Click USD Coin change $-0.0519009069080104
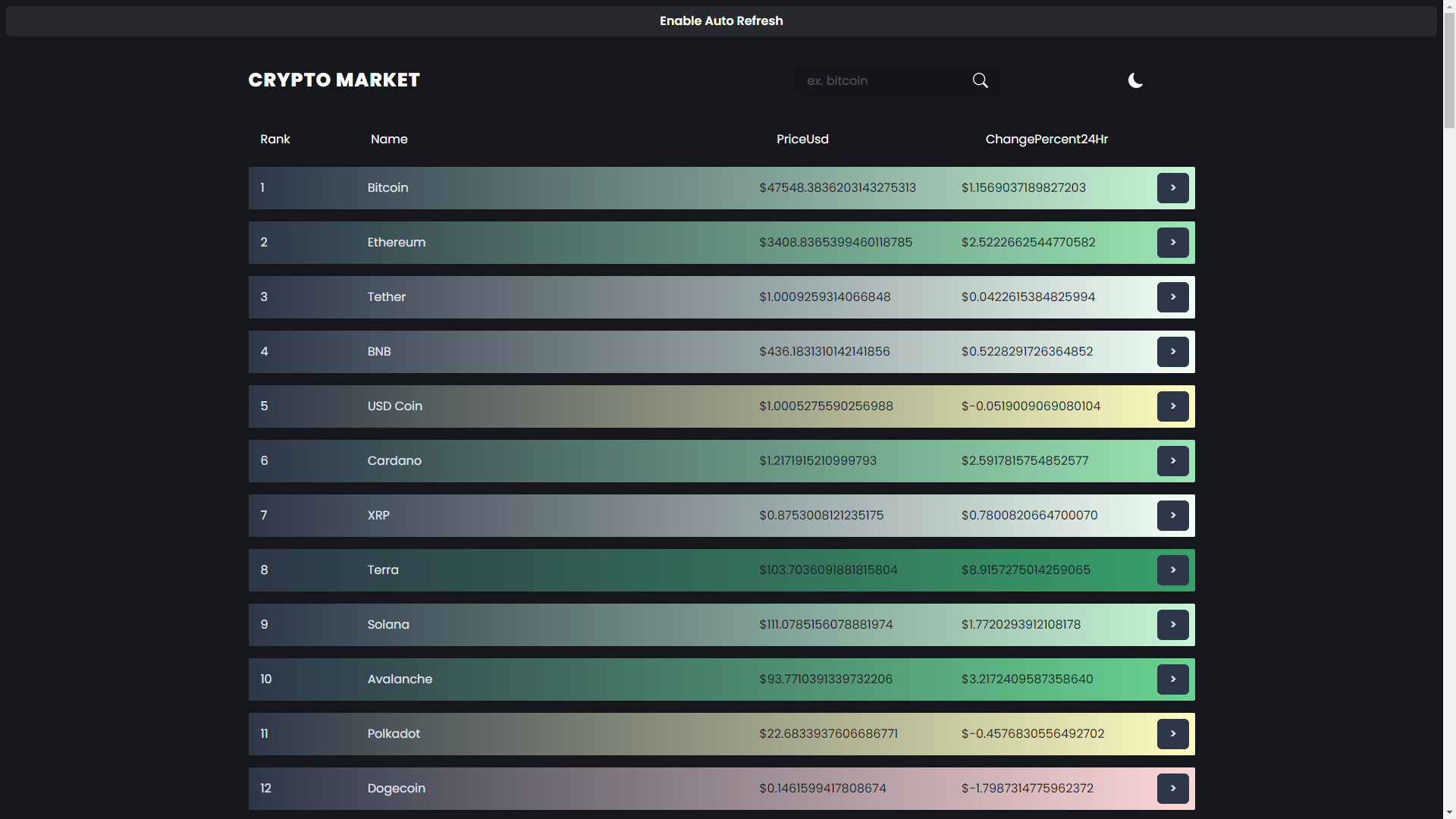The width and height of the screenshot is (1456, 819). [1031, 406]
